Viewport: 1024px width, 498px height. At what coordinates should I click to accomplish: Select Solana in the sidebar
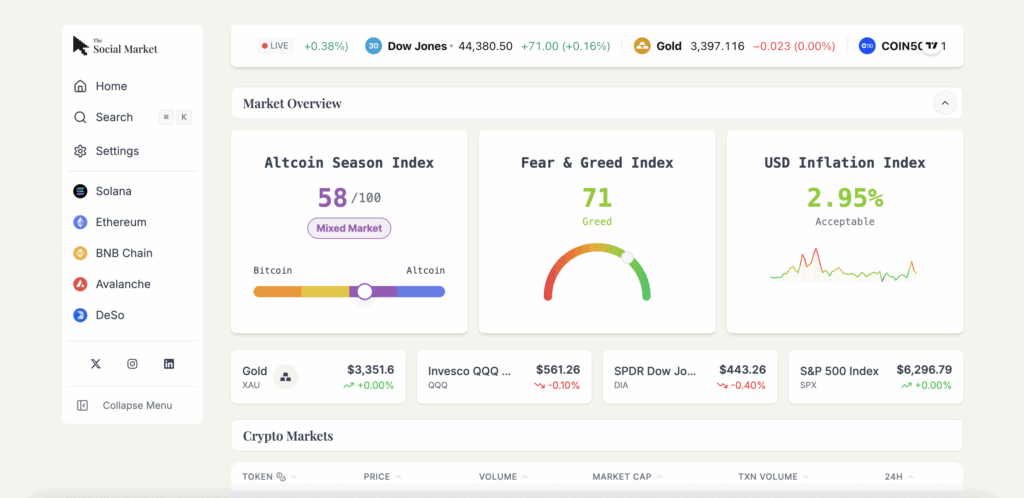[113, 191]
